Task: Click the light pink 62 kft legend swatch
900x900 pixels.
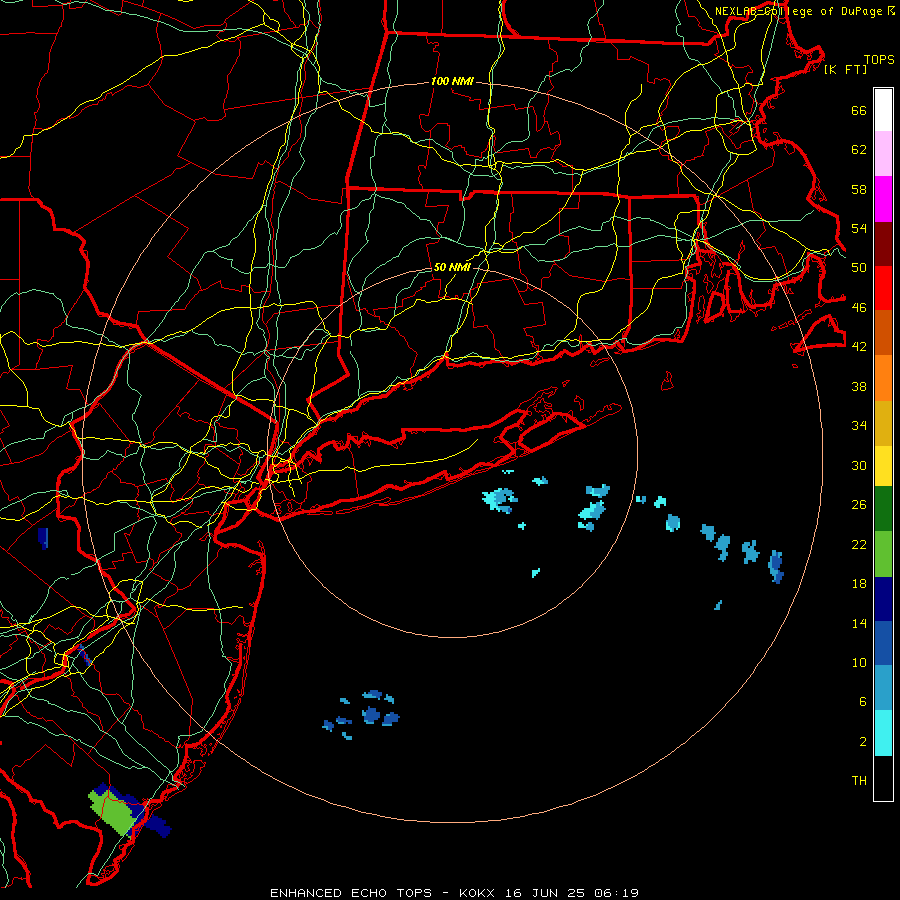Action: (x=883, y=154)
